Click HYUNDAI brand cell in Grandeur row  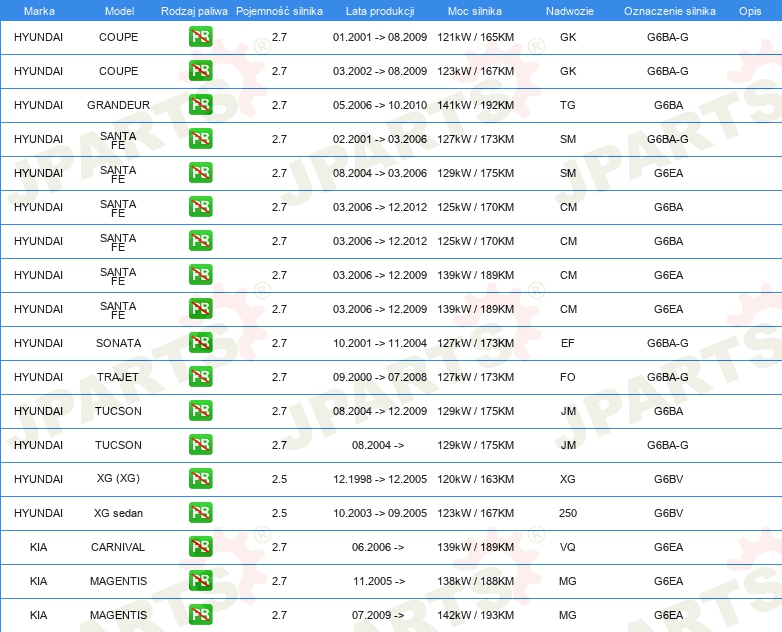pos(38,105)
